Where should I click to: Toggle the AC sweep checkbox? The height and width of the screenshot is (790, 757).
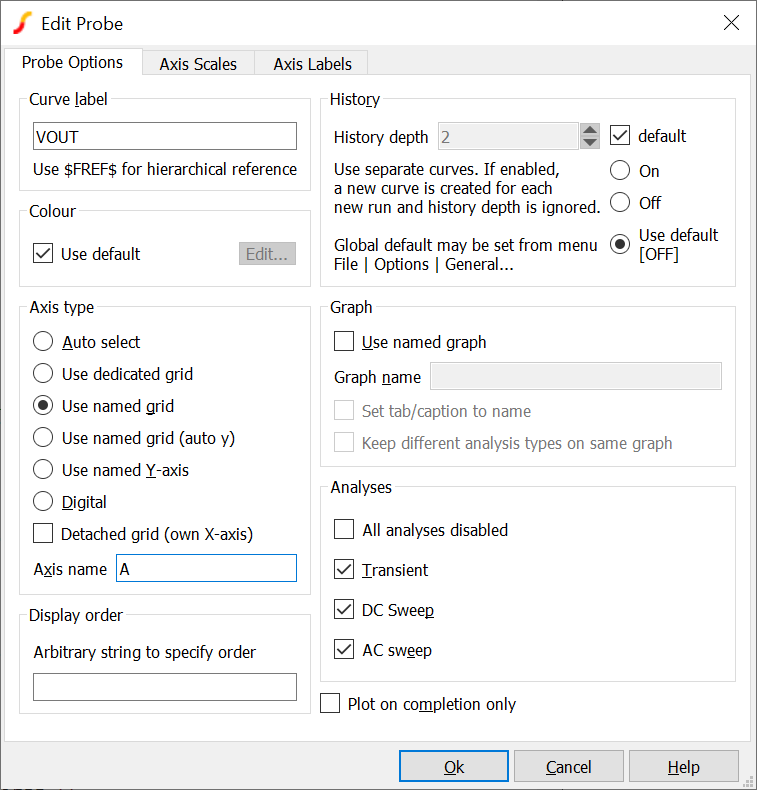coord(344,650)
